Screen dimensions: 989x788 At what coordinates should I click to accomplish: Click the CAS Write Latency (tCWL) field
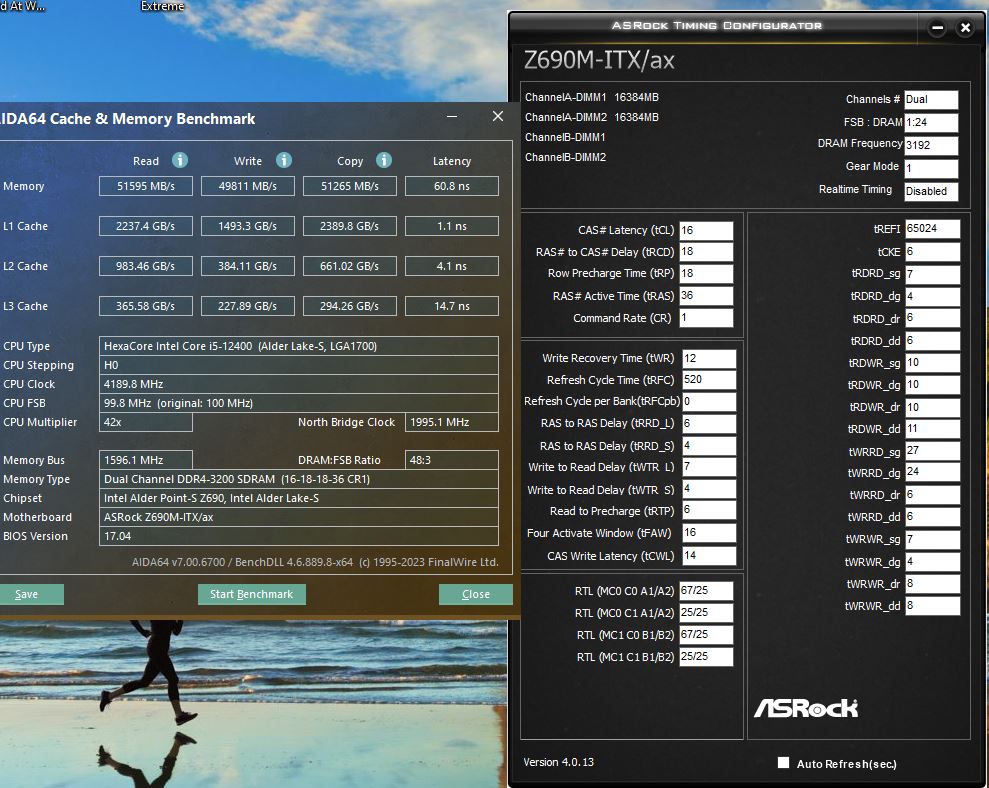(709, 556)
